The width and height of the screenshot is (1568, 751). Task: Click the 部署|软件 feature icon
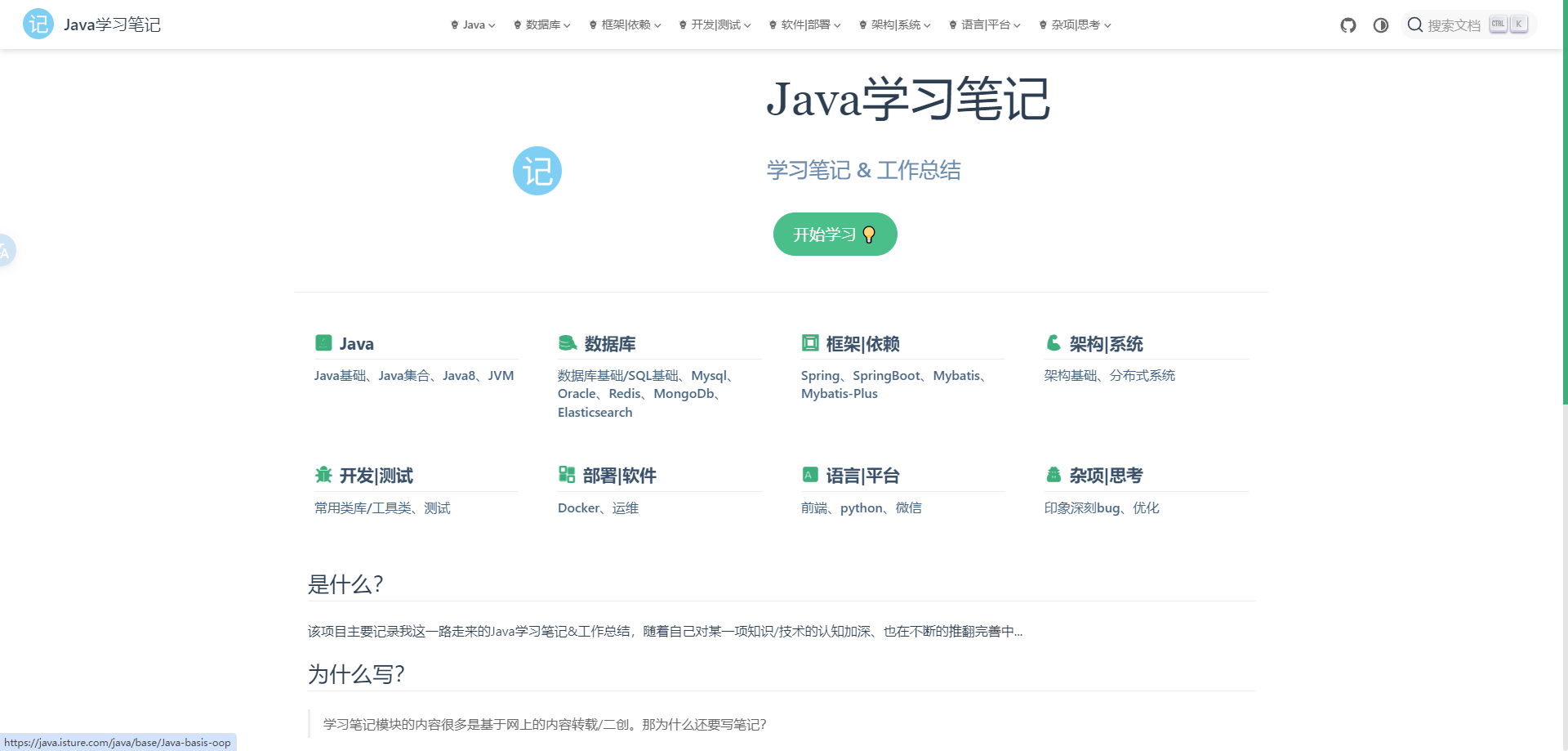[x=567, y=475]
